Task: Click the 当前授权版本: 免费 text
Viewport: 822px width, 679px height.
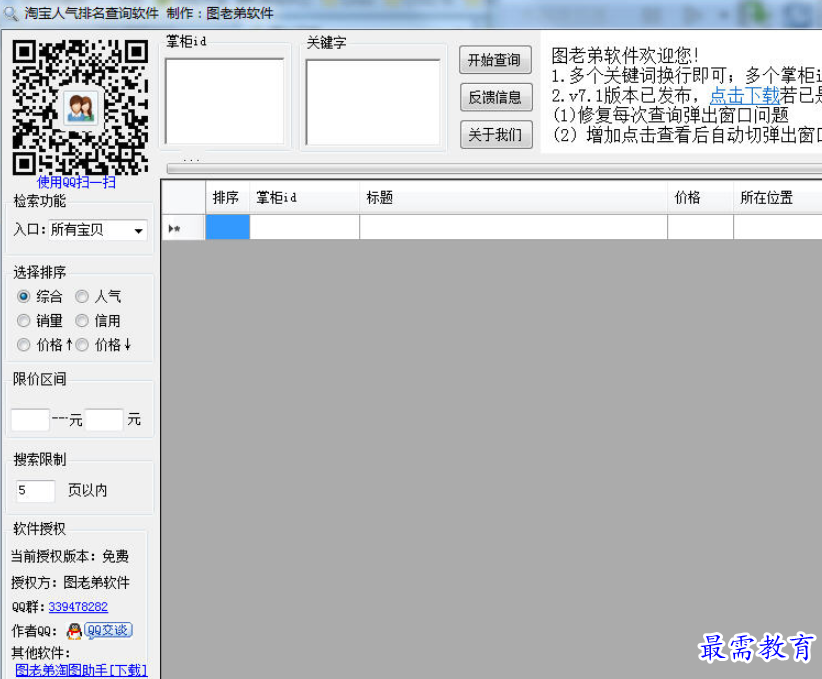Action: [x=70, y=556]
